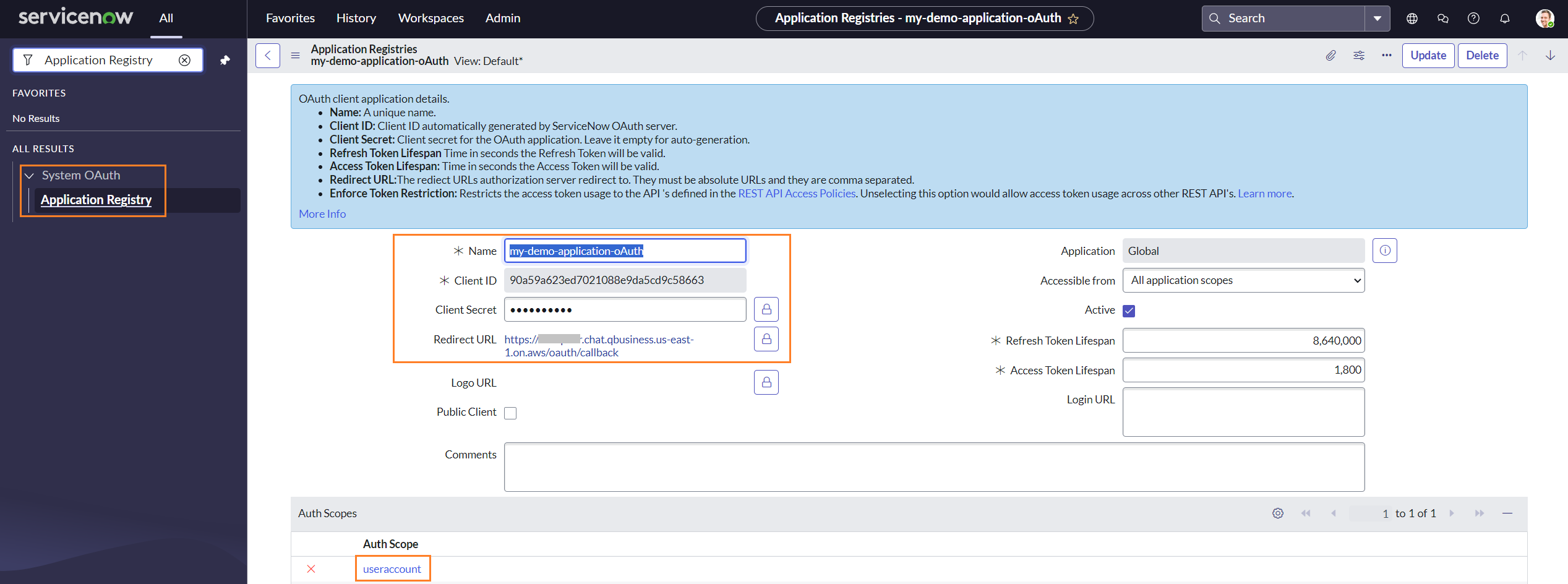Click the Application info circle icon
This screenshot has height=584, width=1568.
[x=1384, y=251]
